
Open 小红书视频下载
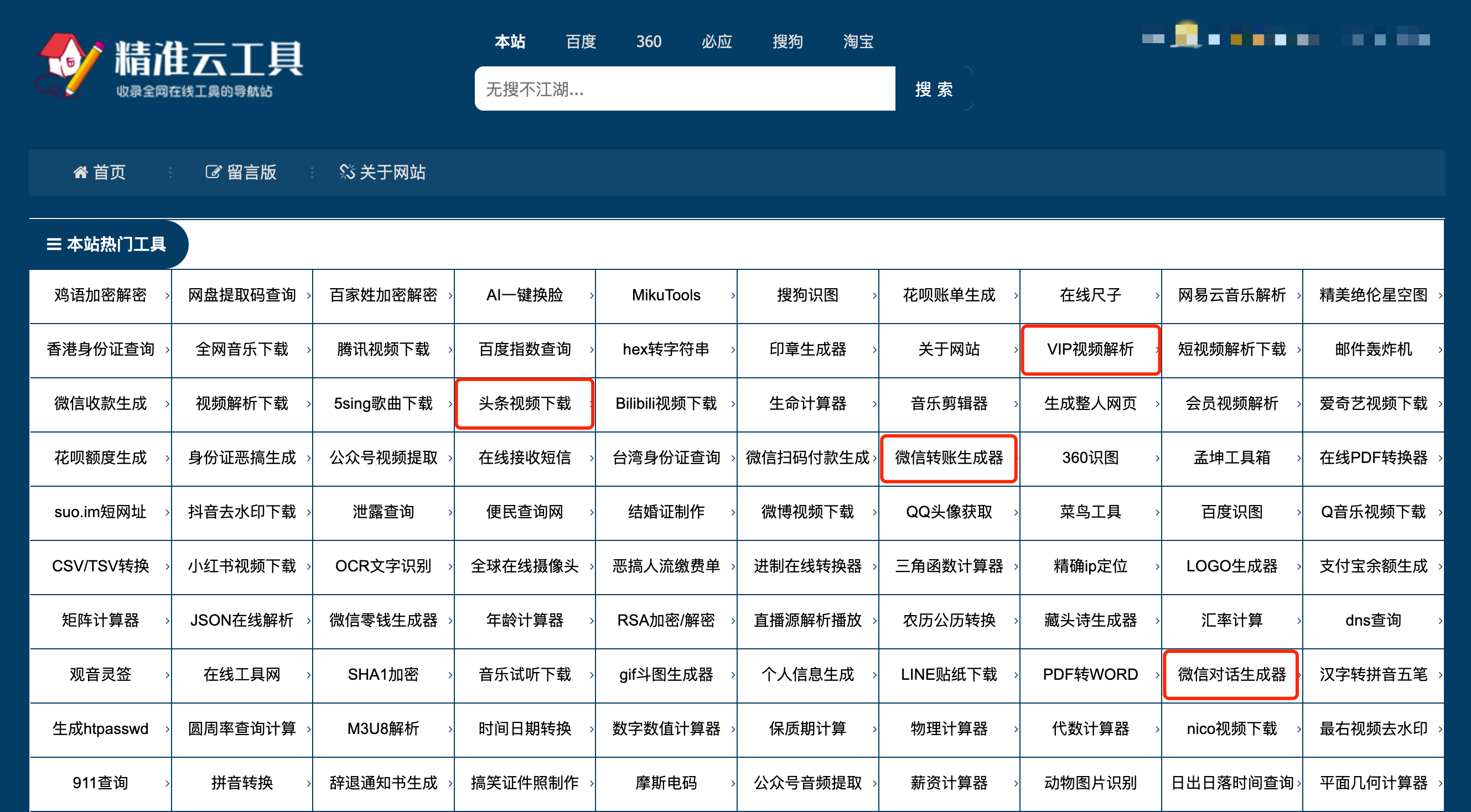pyautogui.click(x=241, y=566)
